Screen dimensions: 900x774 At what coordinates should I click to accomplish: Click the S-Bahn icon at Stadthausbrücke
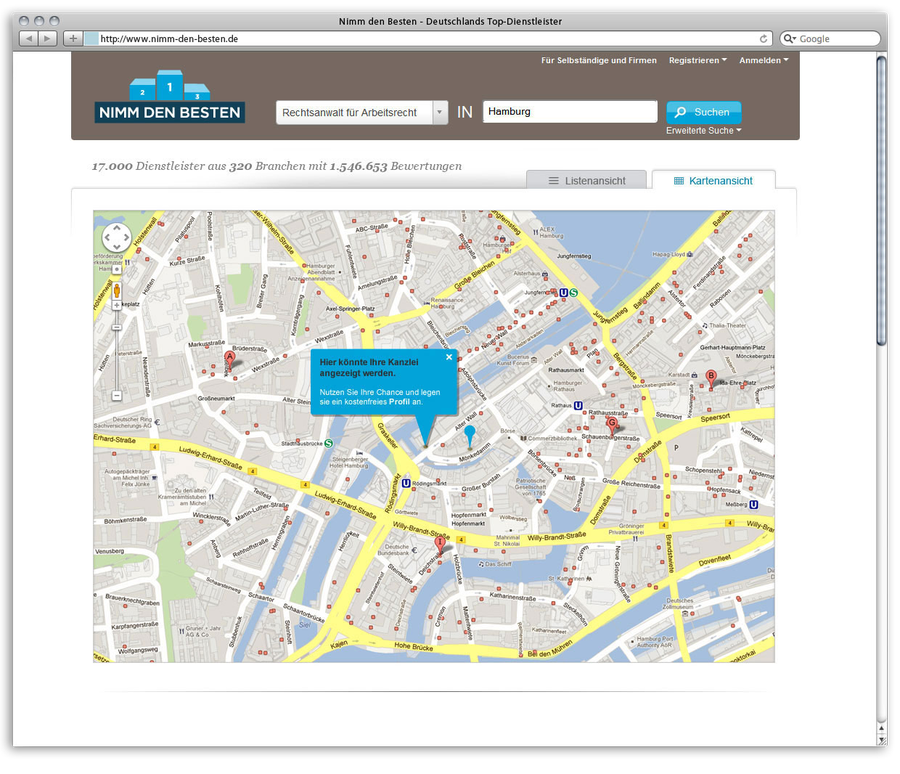[328, 443]
